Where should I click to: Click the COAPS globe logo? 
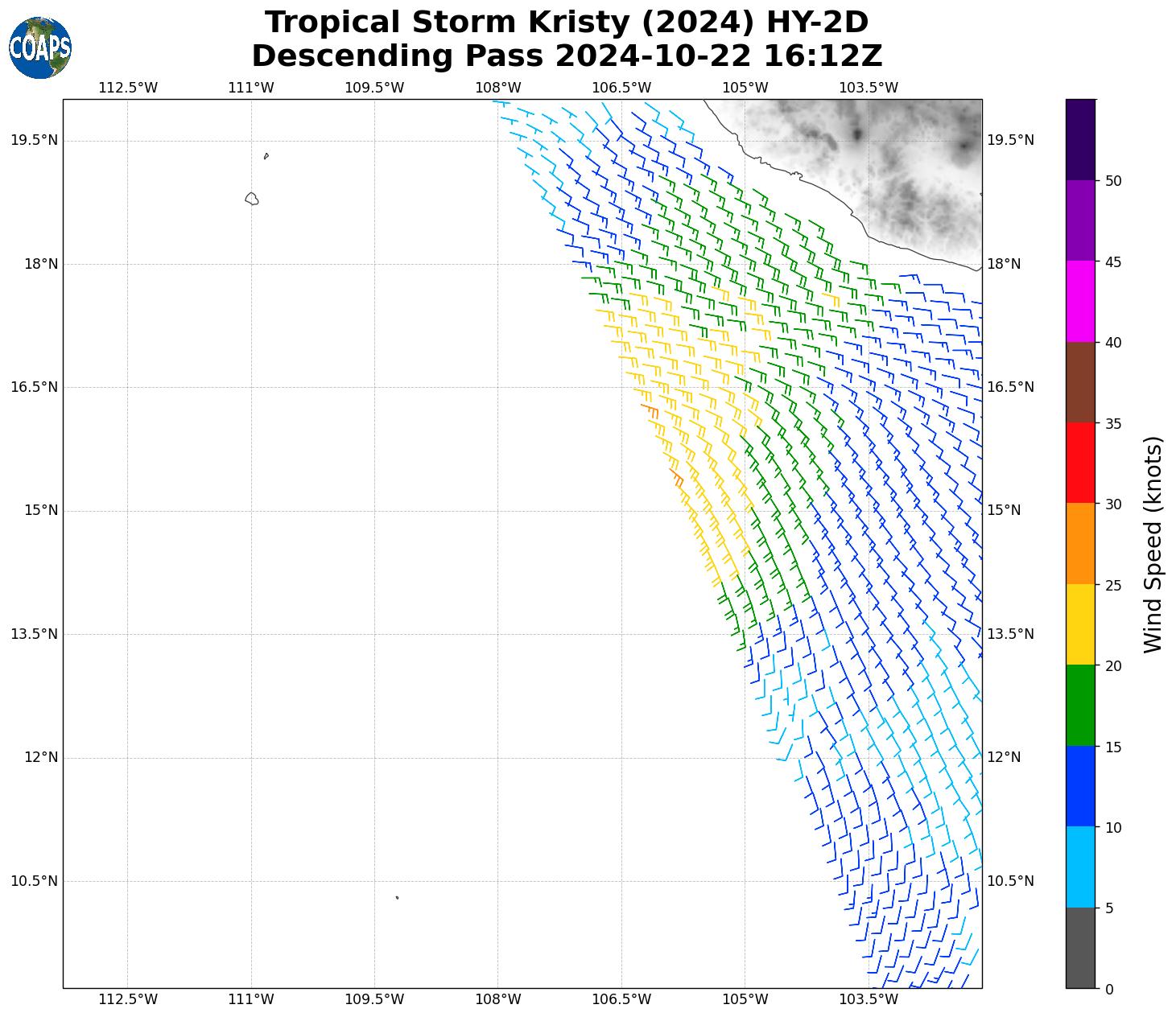pyautogui.click(x=40, y=47)
